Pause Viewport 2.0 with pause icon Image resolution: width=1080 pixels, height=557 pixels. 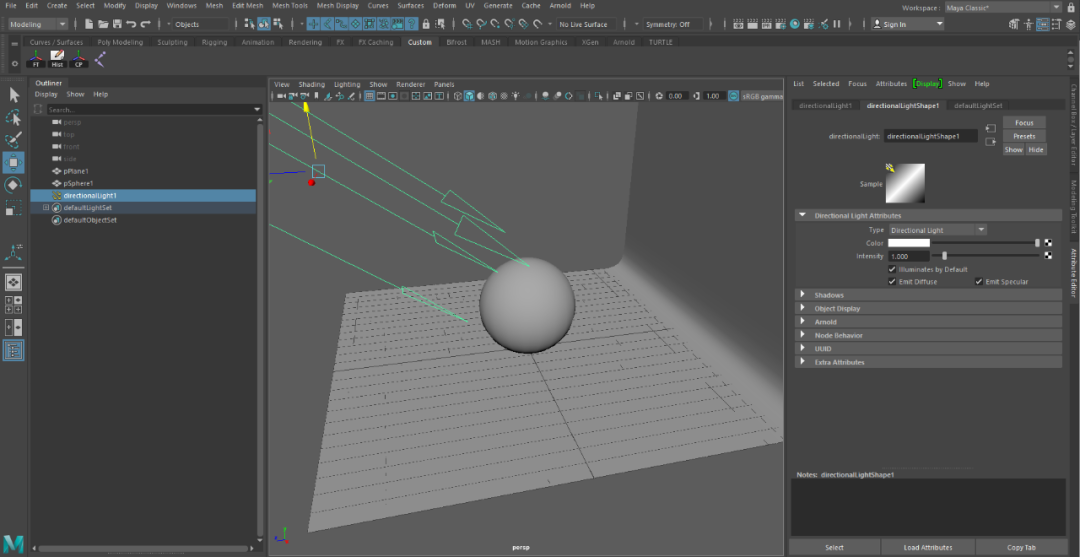837,24
